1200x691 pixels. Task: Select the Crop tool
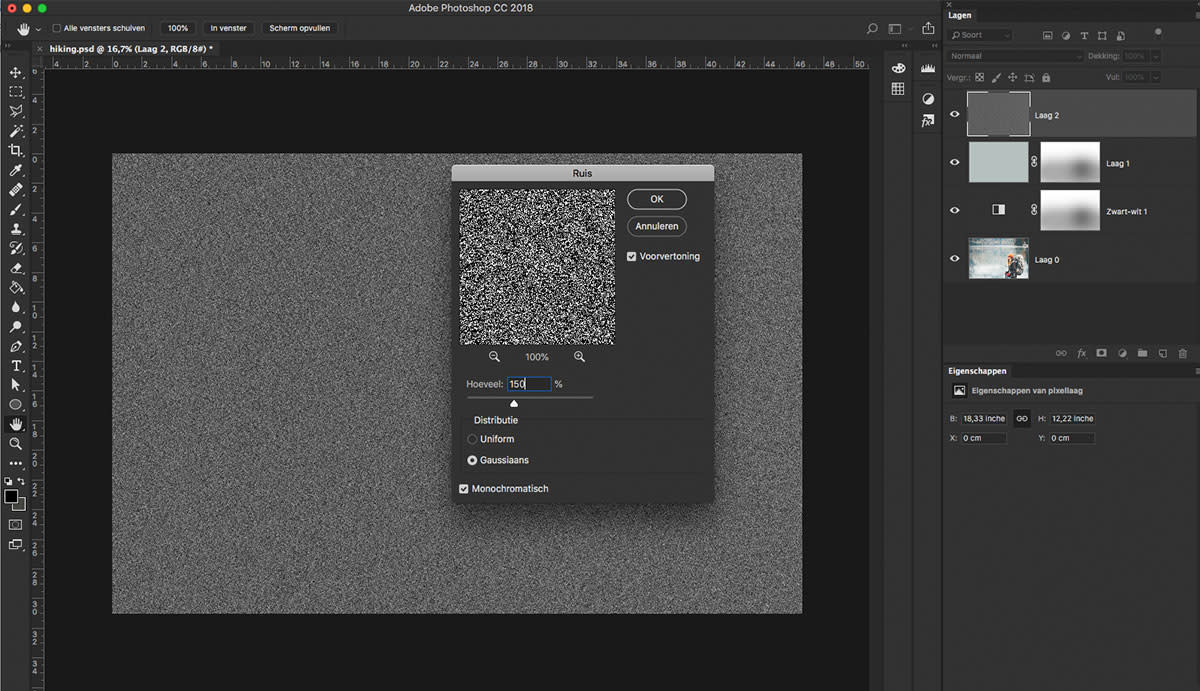[x=16, y=150]
